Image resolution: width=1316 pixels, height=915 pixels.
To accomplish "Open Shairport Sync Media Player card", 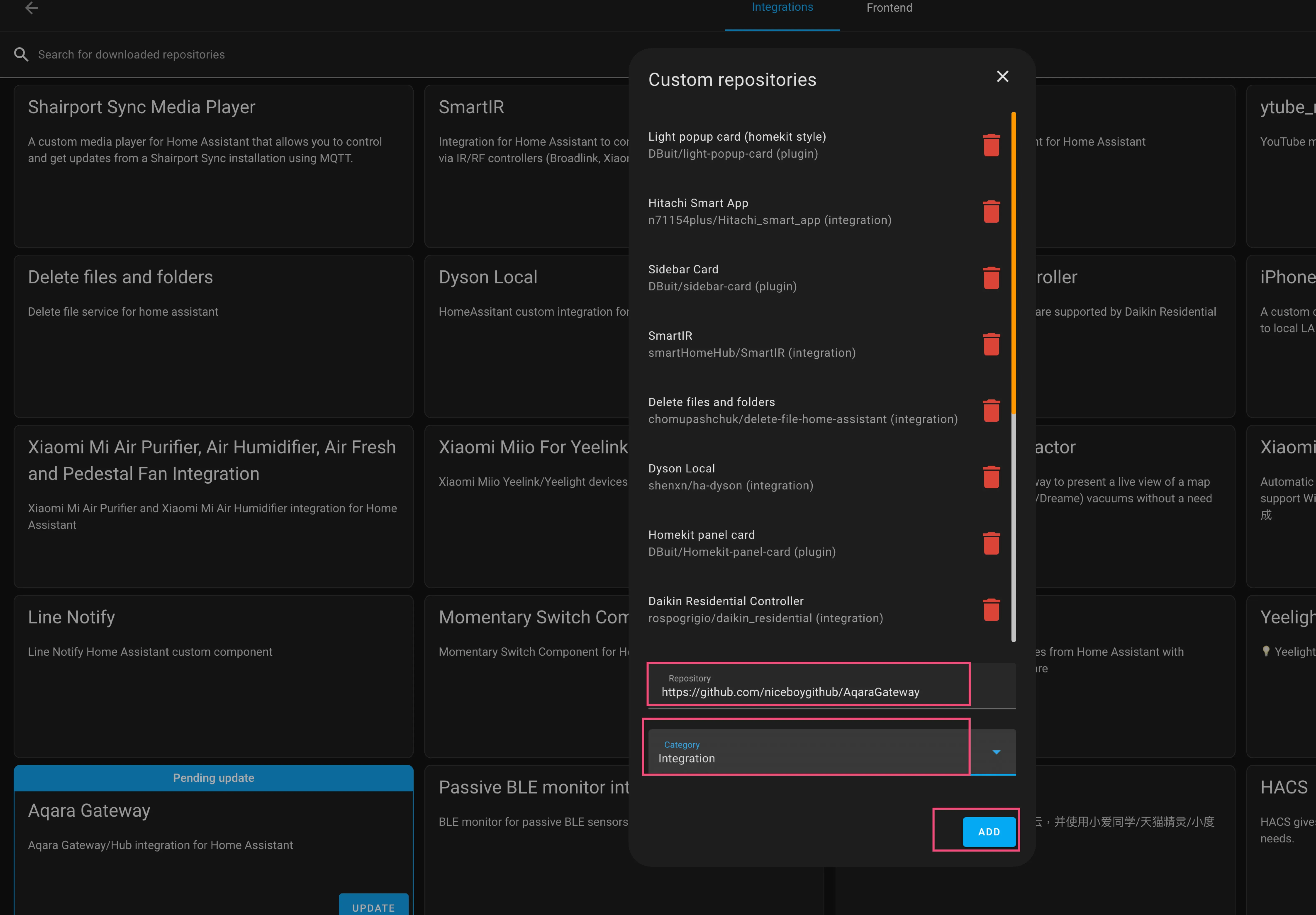I will click(x=213, y=166).
